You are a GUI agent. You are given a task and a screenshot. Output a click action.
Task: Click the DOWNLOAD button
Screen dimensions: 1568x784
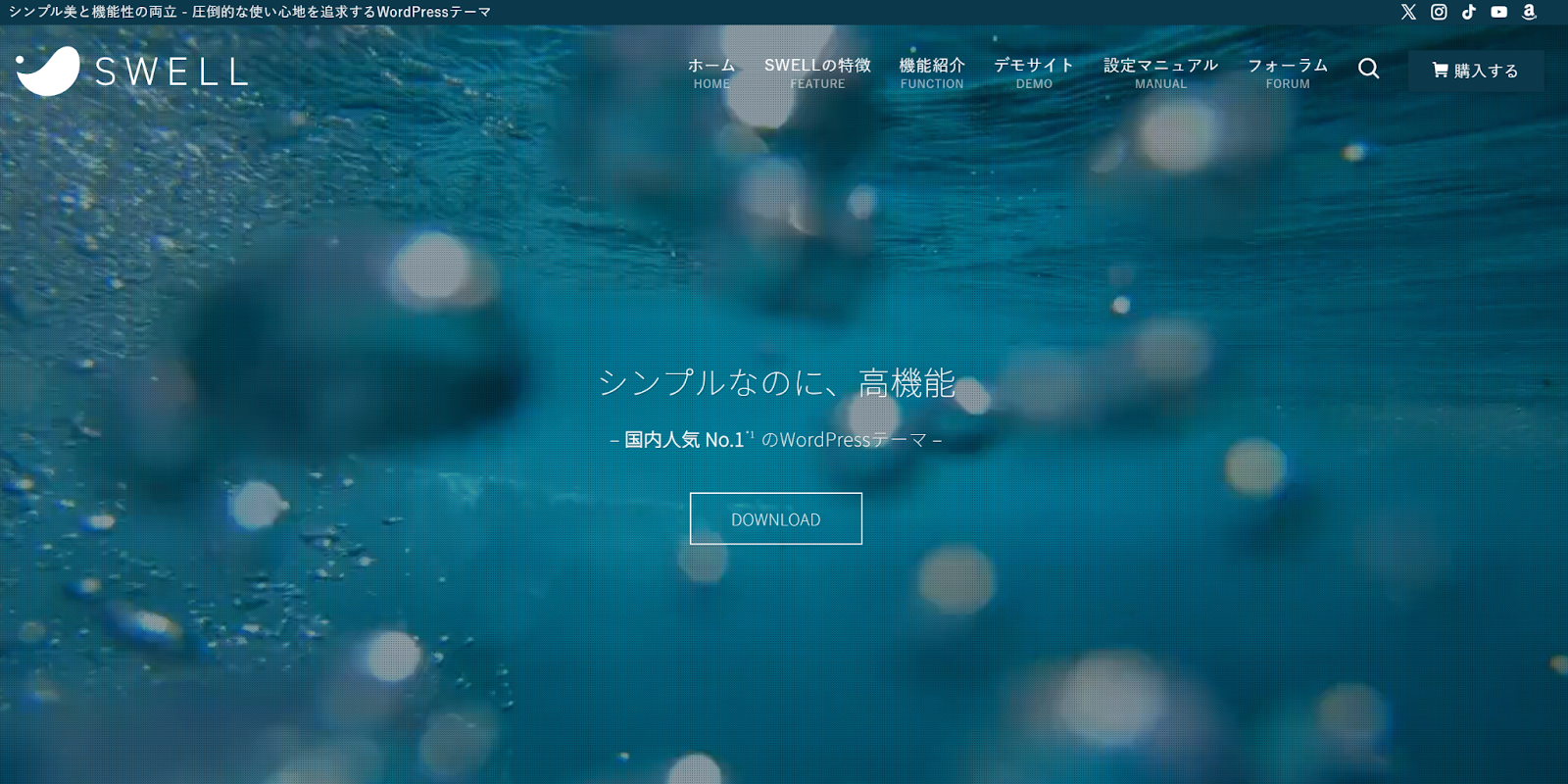[775, 518]
